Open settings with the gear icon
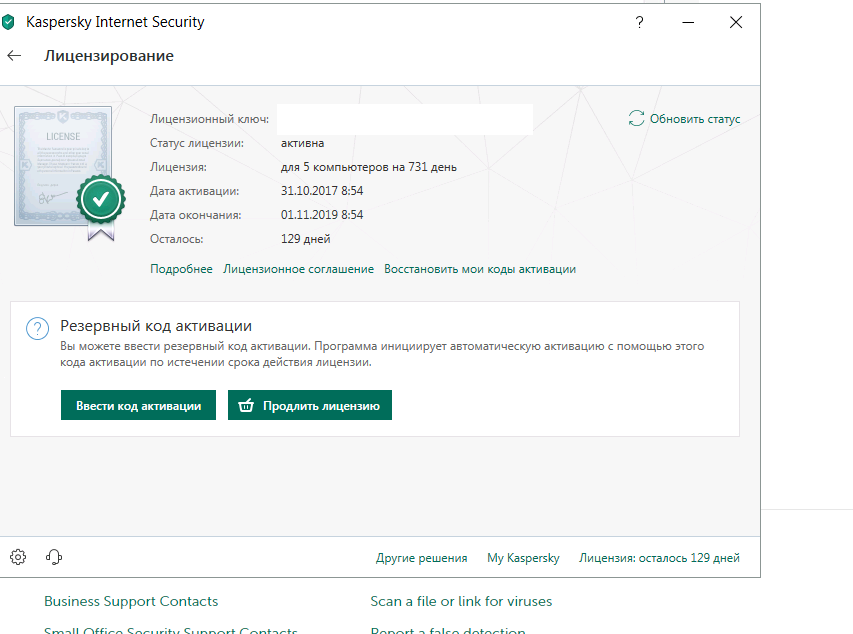 click(18, 557)
